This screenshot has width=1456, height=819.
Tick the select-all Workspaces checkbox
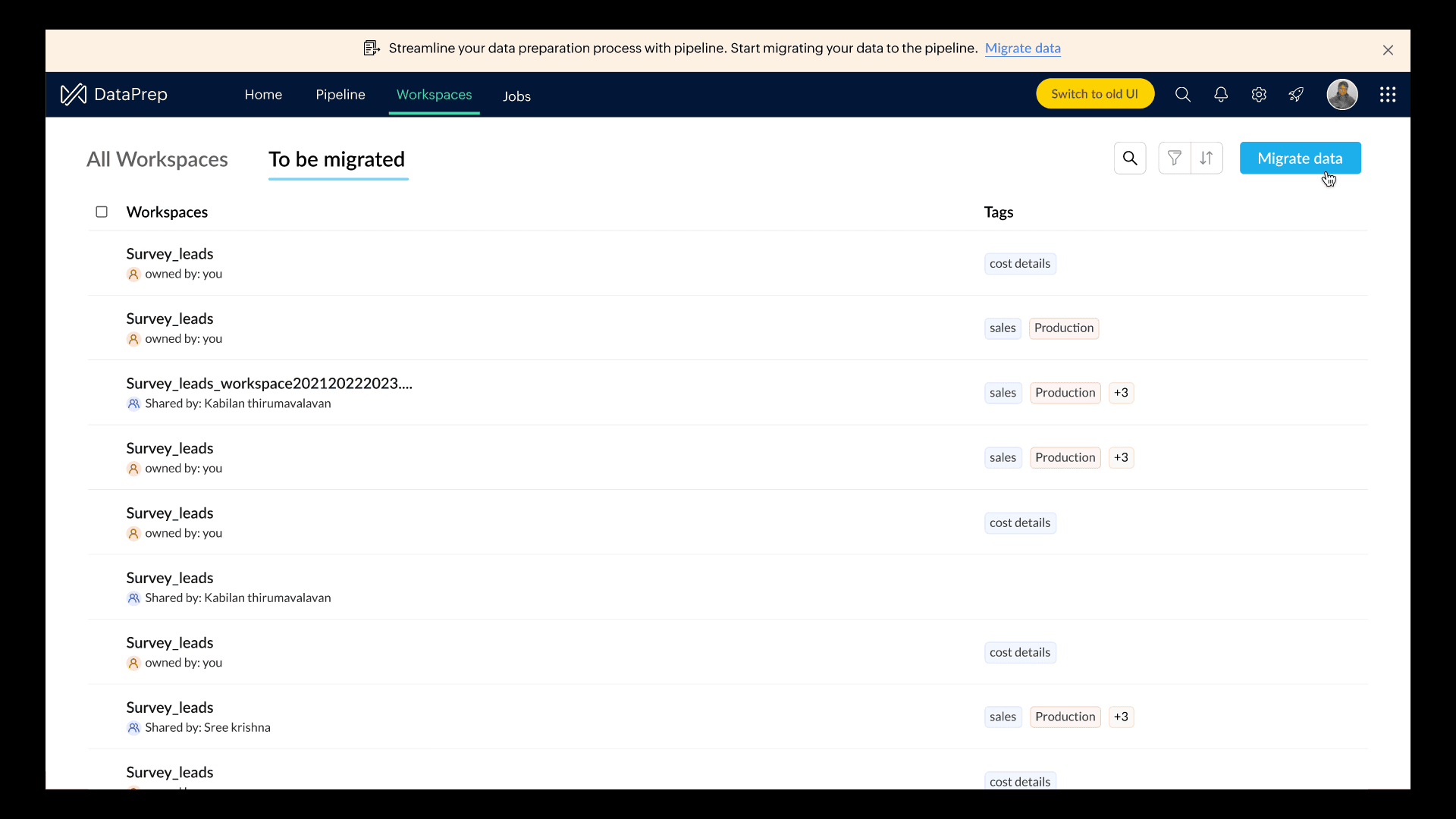click(x=102, y=212)
